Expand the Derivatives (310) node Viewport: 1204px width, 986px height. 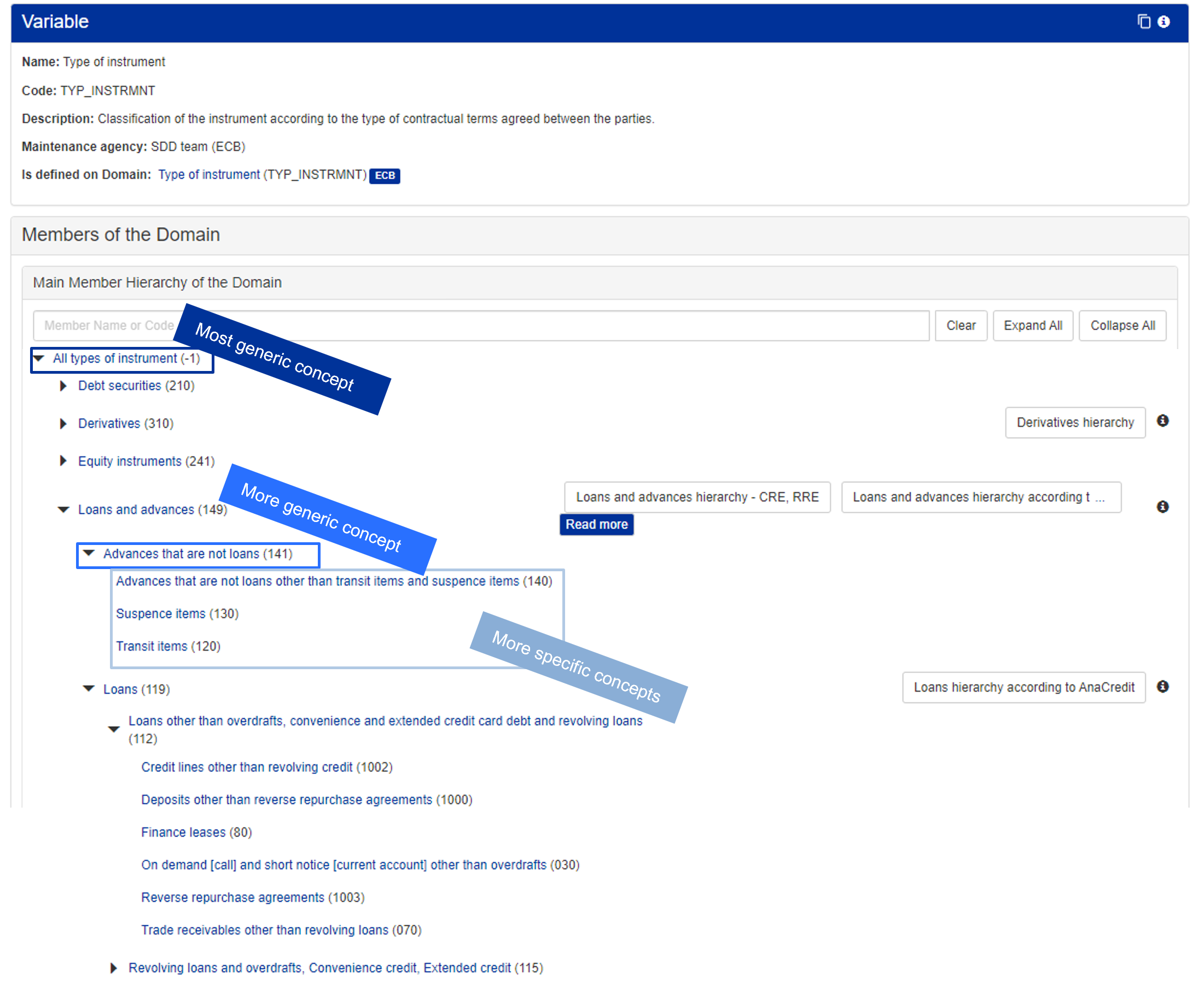pyautogui.click(x=63, y=424)
